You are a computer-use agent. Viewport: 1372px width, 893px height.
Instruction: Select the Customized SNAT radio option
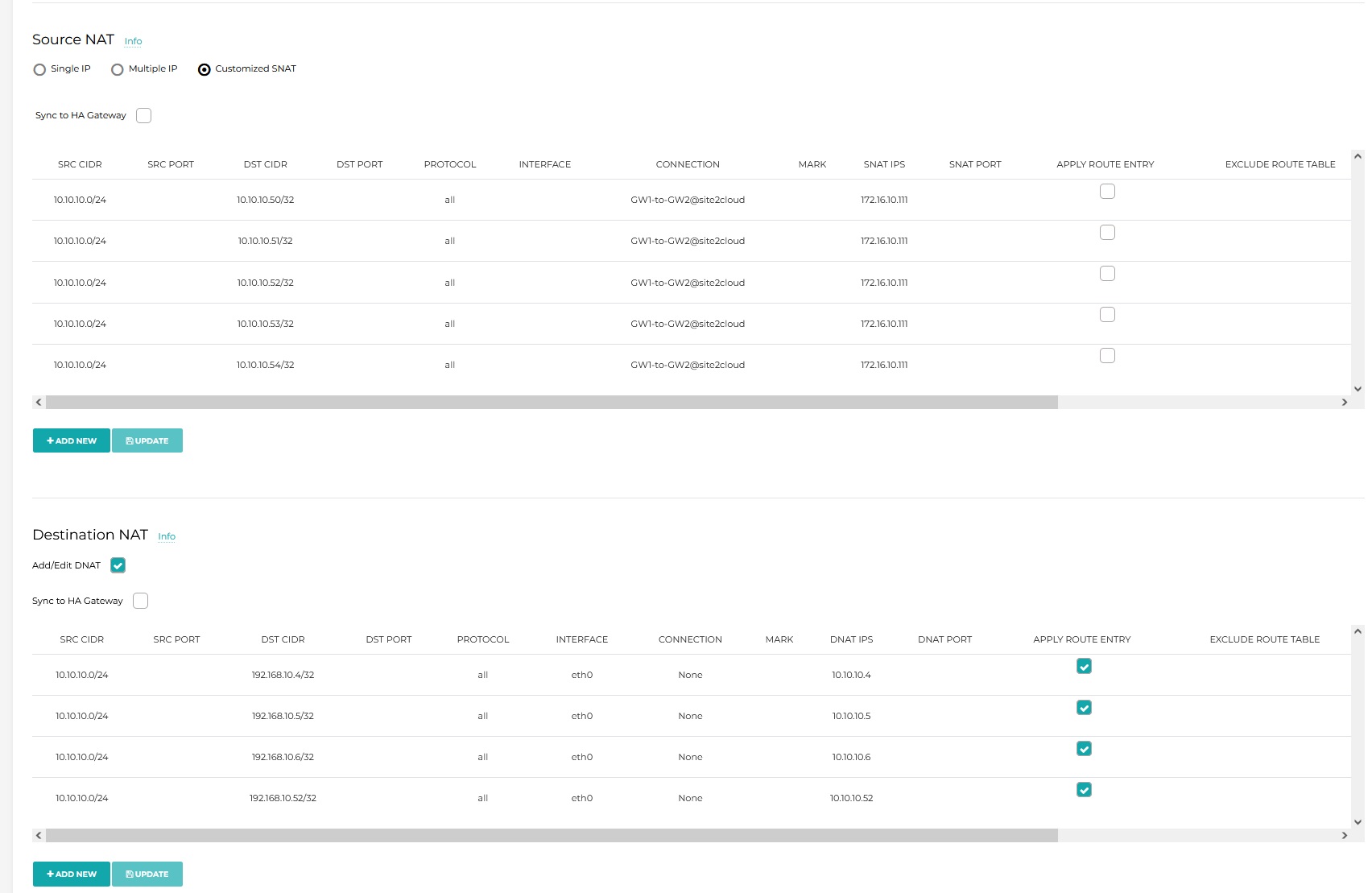point(205,69)
